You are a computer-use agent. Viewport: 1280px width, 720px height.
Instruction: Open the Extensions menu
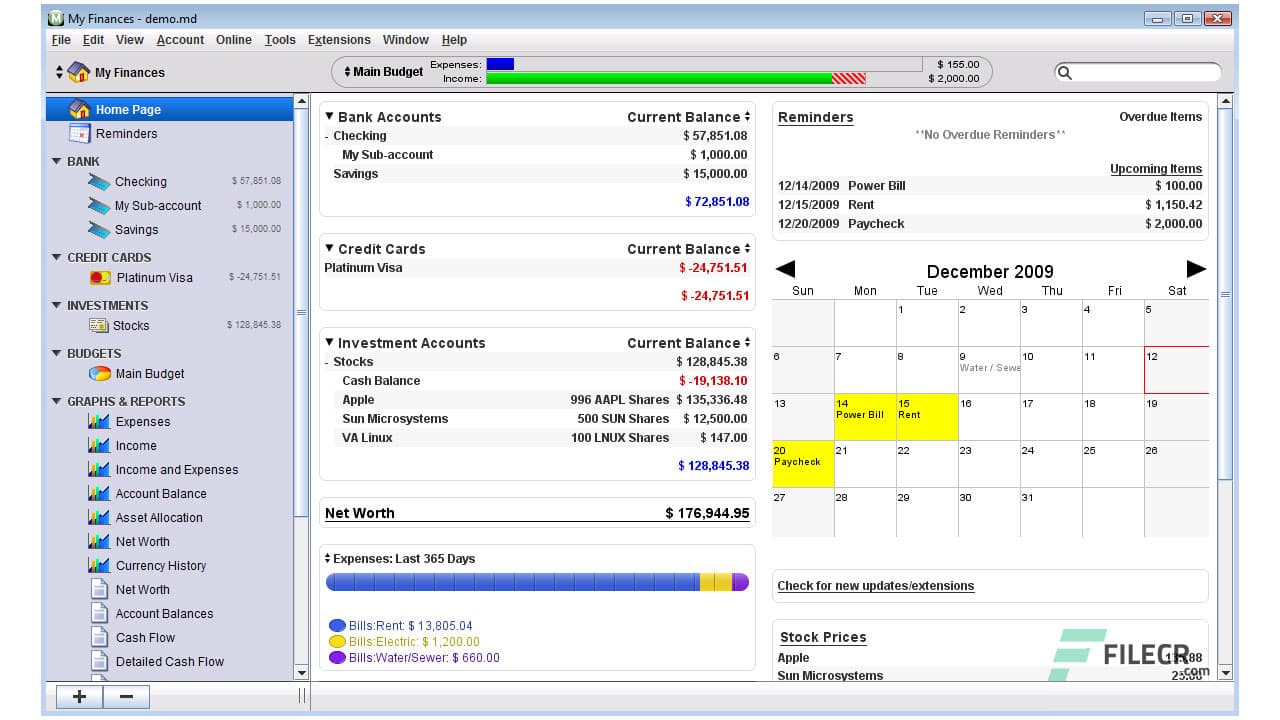coord(339,40)
